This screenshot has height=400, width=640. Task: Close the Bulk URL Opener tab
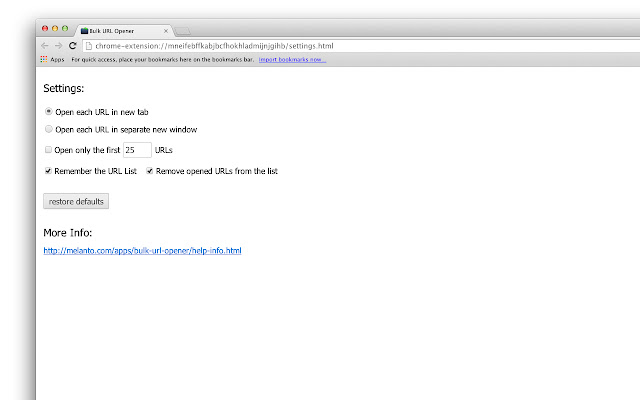[x=166, y=31]
